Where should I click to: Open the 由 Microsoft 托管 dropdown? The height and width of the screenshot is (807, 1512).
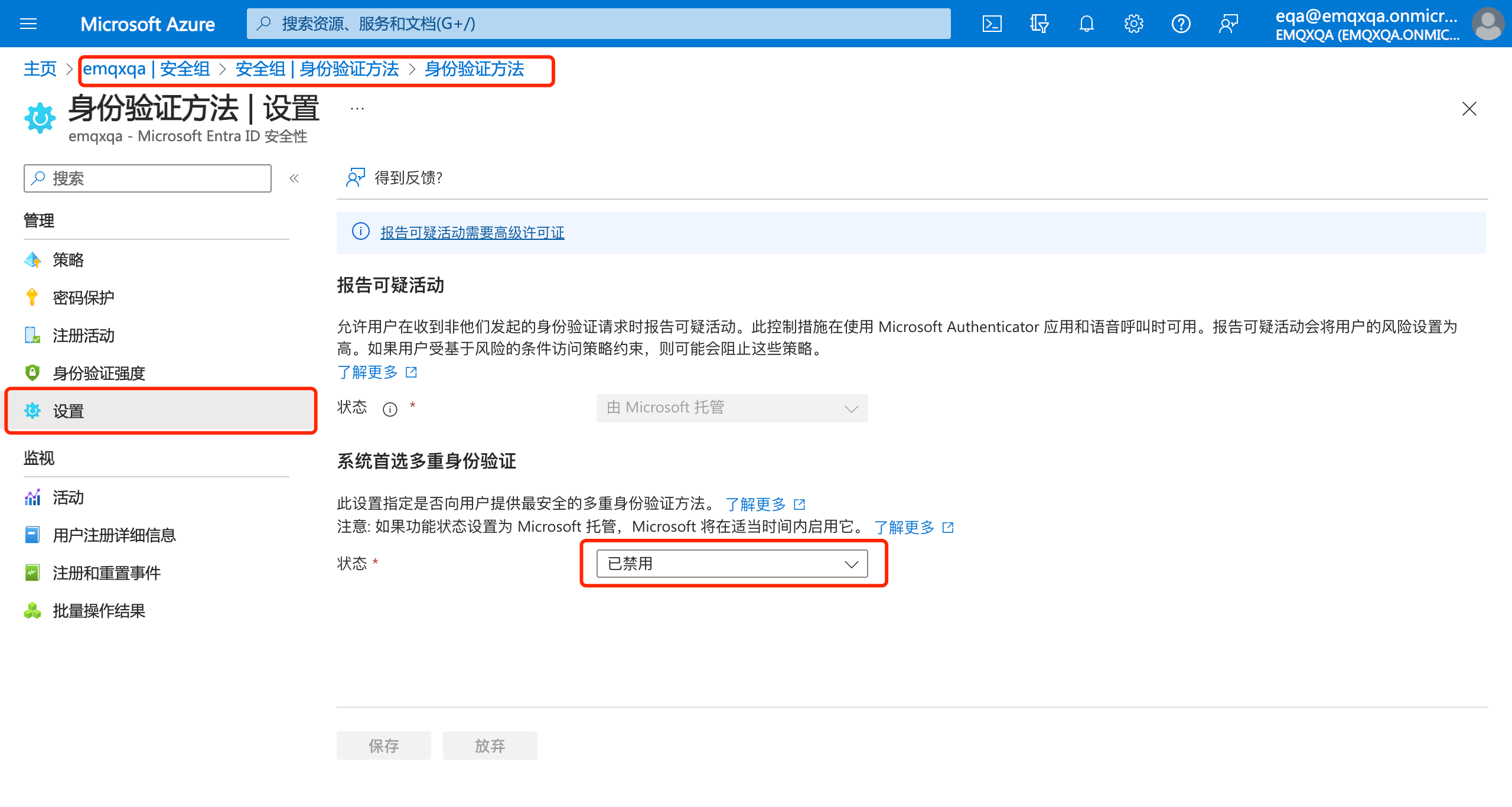(732, 407)
